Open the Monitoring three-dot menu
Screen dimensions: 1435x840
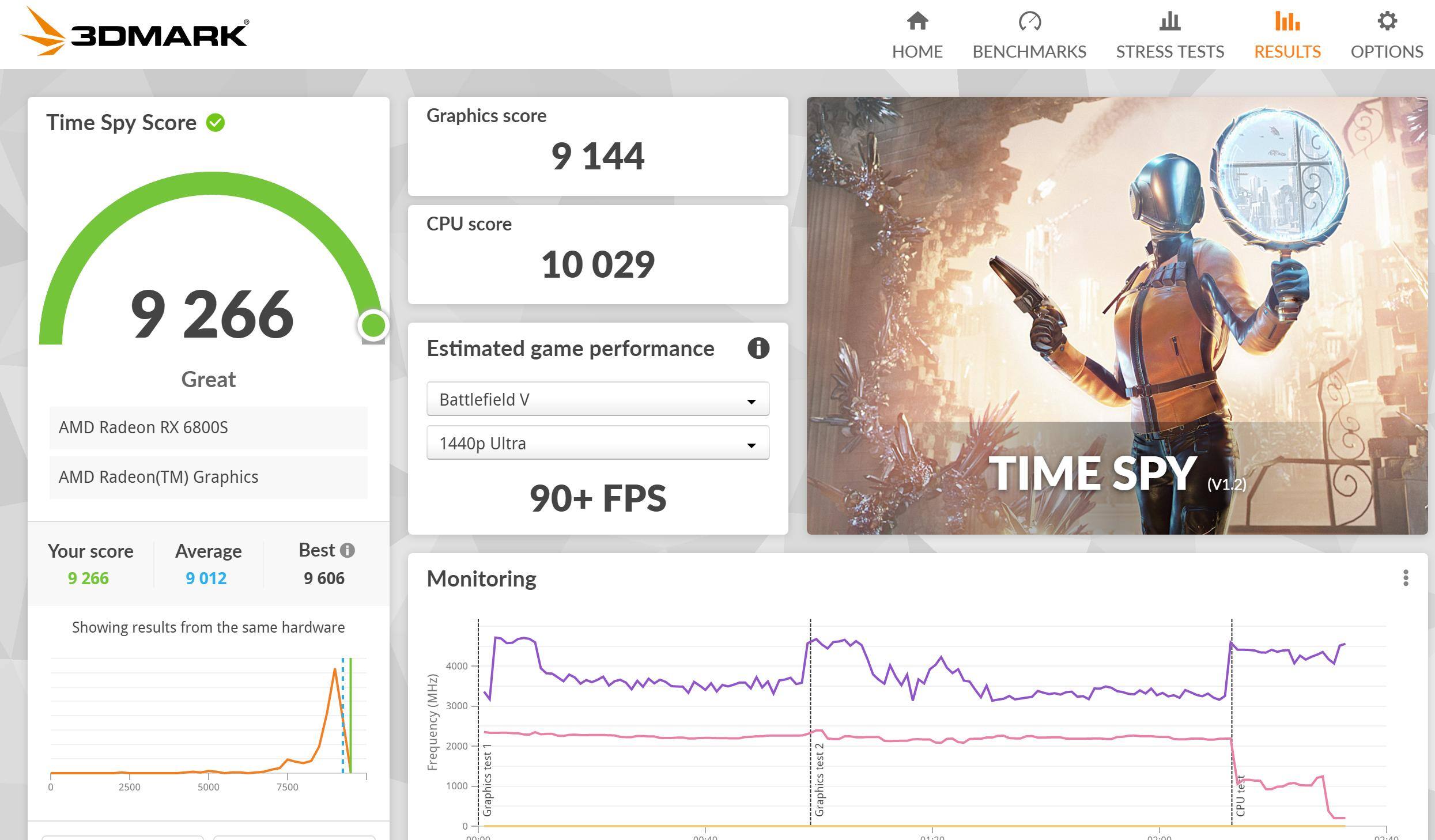[x=1406, y=578]
